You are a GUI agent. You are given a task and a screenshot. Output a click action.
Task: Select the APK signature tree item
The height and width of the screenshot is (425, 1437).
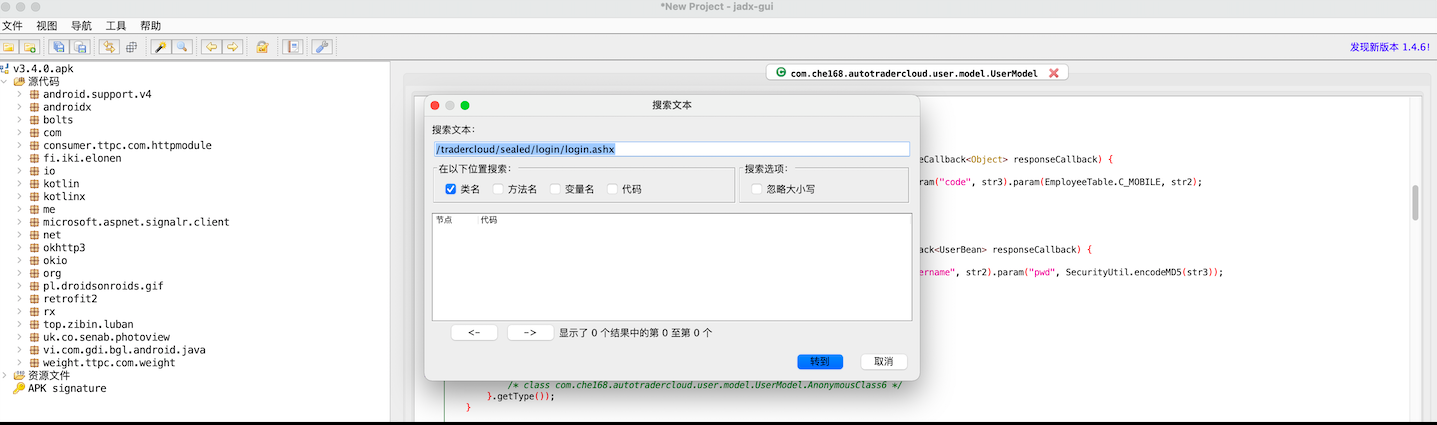(67, 388)
